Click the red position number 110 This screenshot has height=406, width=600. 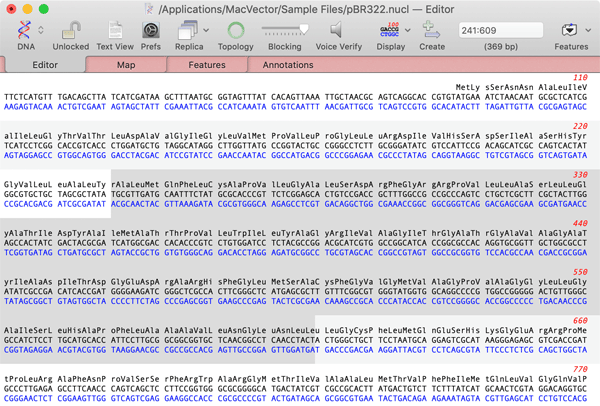point(580,78)
